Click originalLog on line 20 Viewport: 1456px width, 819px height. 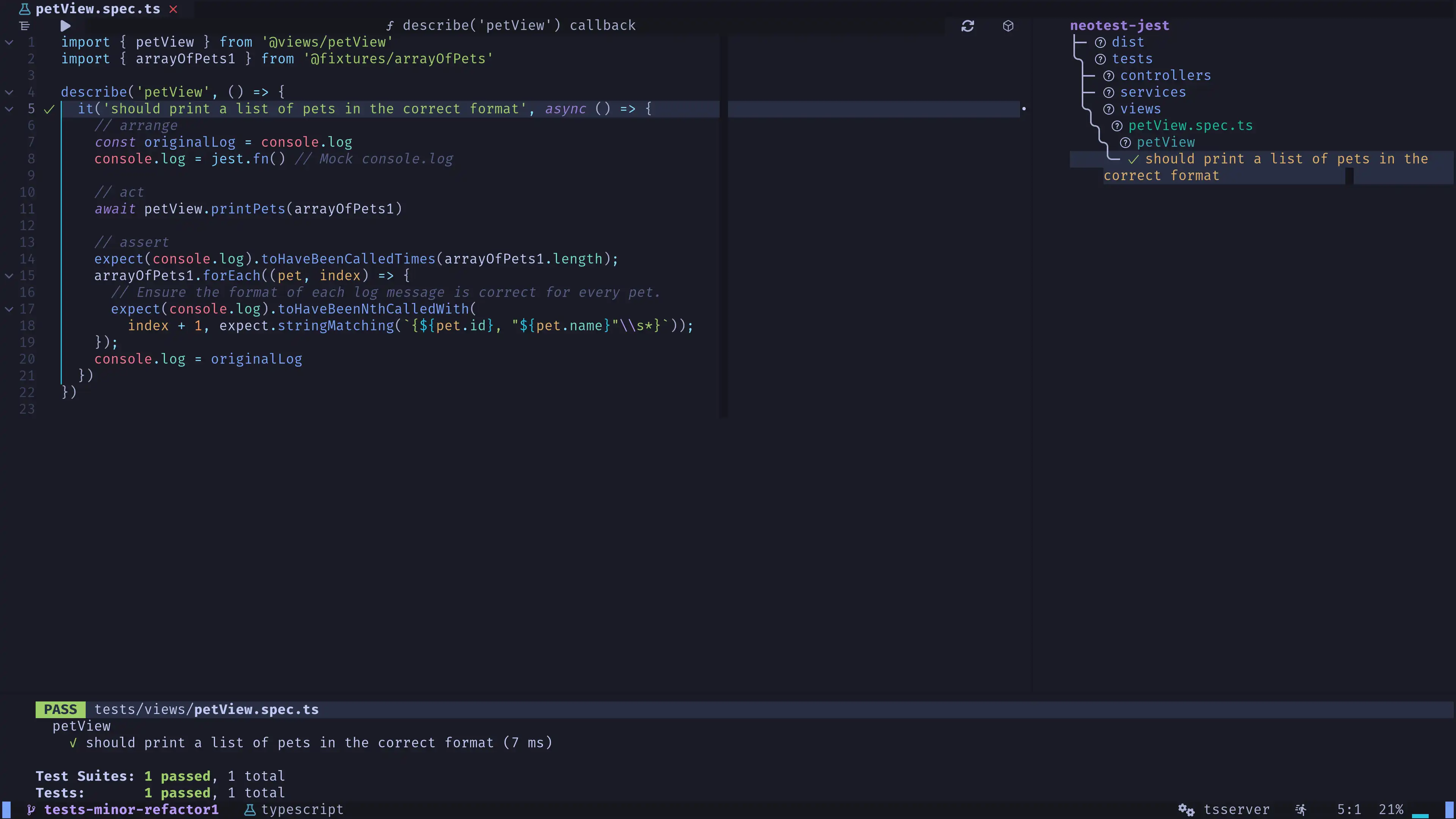[x=257, y=359]
